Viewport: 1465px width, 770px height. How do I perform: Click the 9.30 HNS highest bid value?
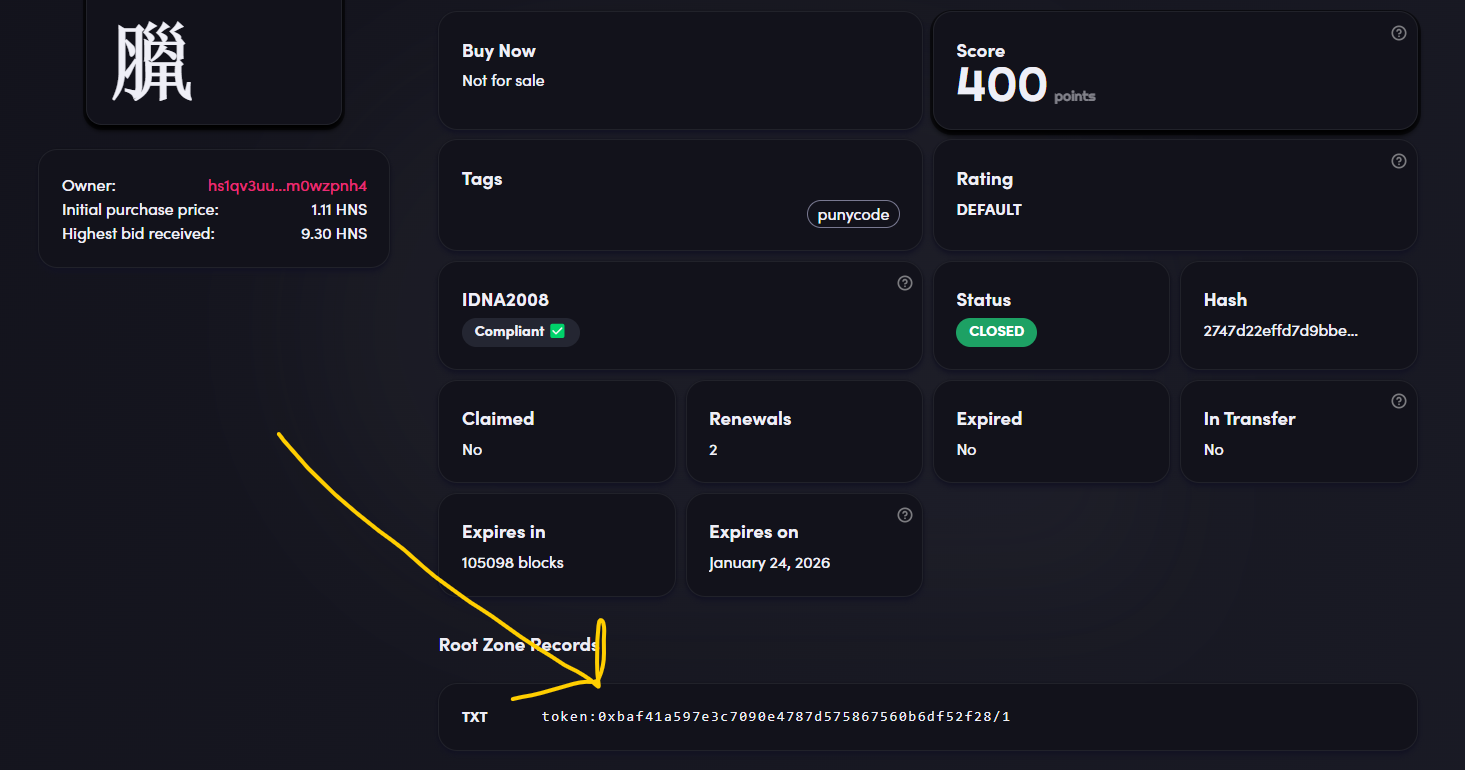click(x=334, y=234)
